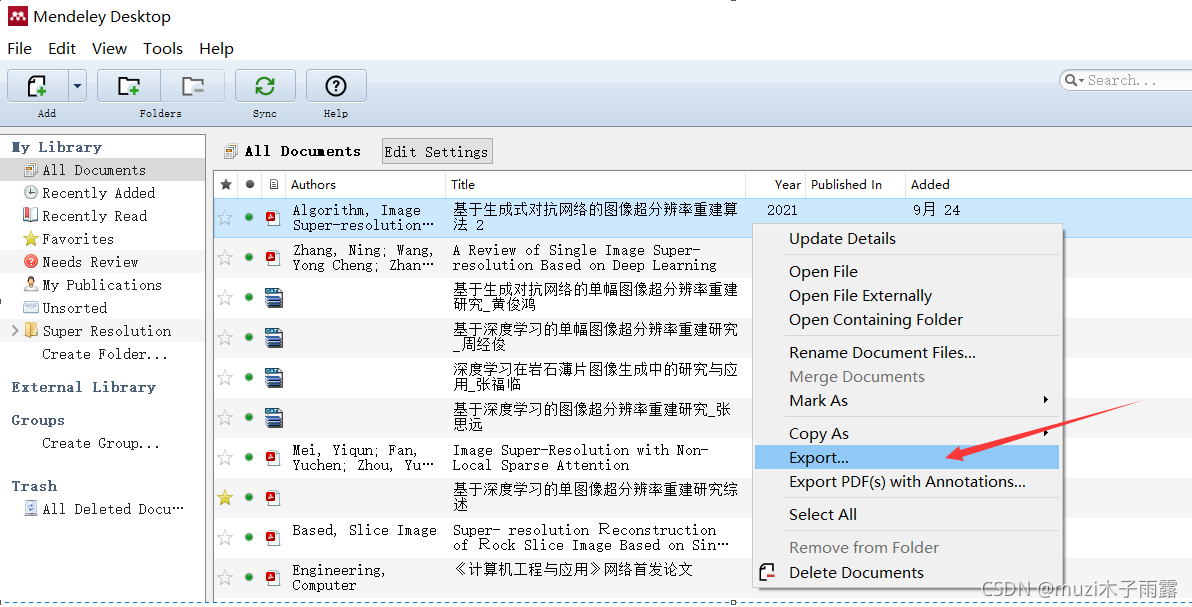Open the search magnifier dropdown arrow
The width and height of the screenshot is (1192, 607).
tap(1073, 80)
